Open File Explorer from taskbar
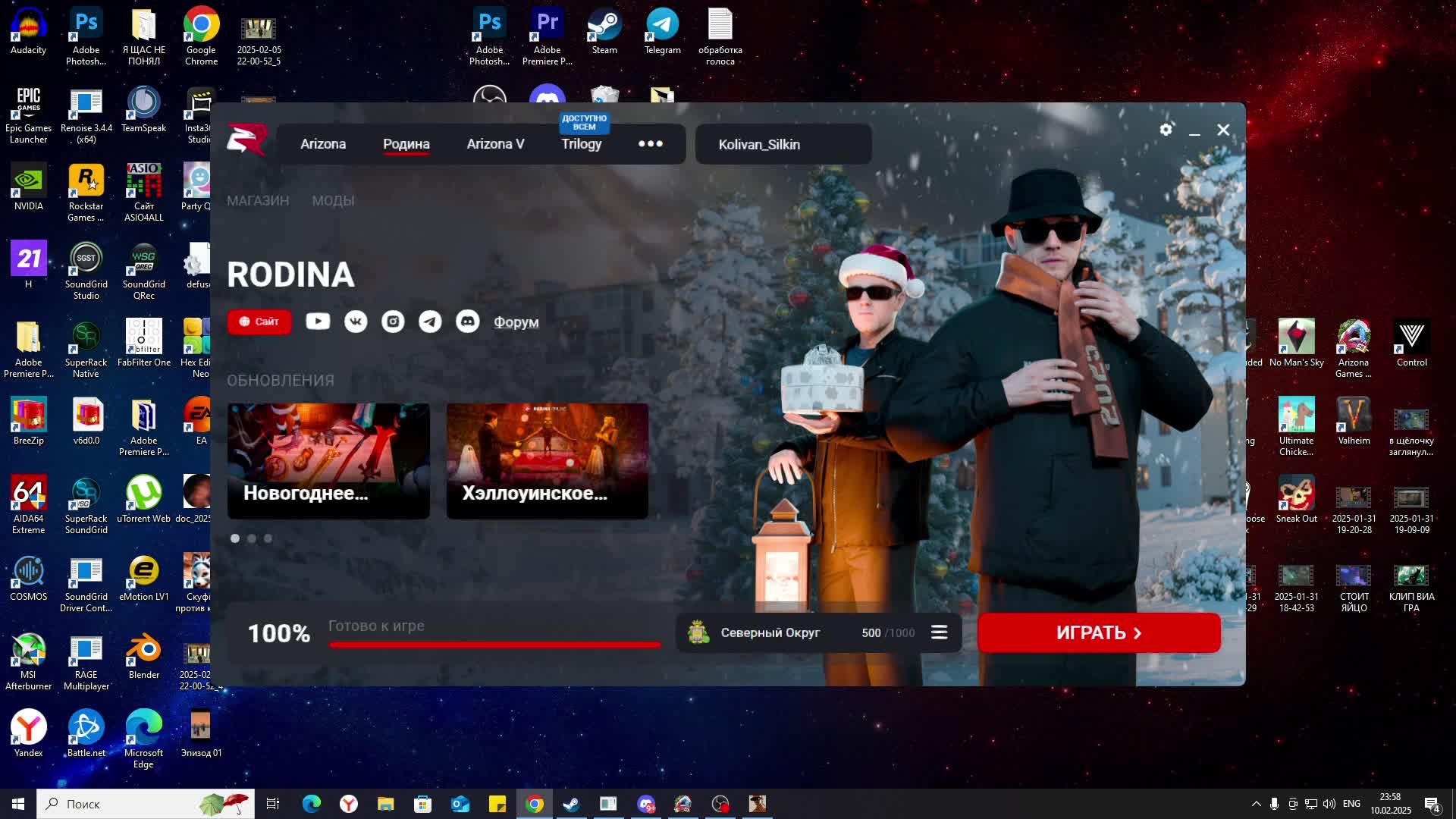 pos(385,804)
